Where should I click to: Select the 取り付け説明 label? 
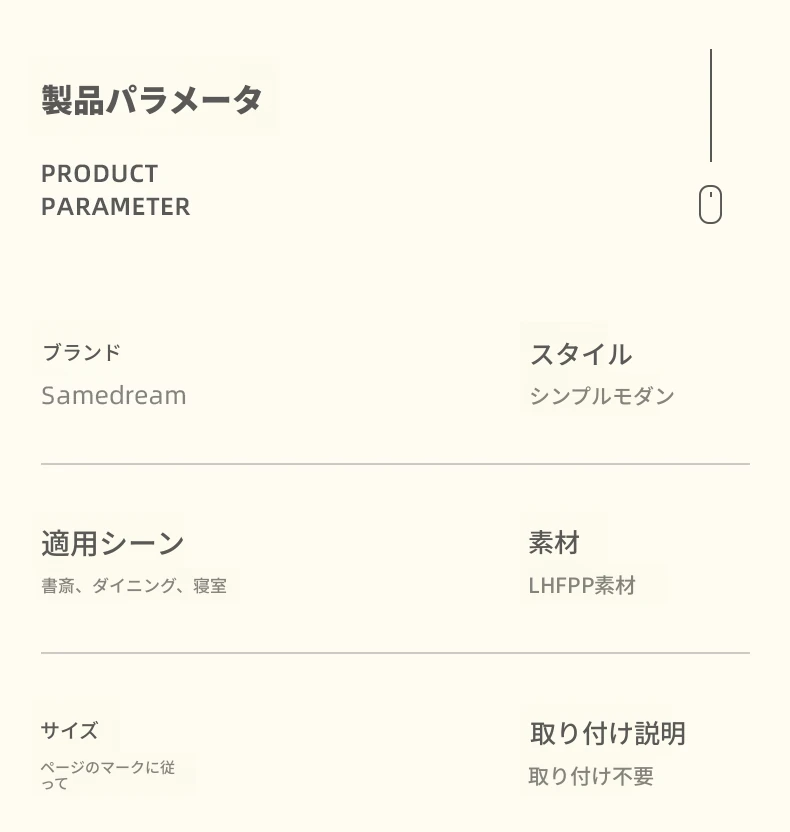click(607, 733)
